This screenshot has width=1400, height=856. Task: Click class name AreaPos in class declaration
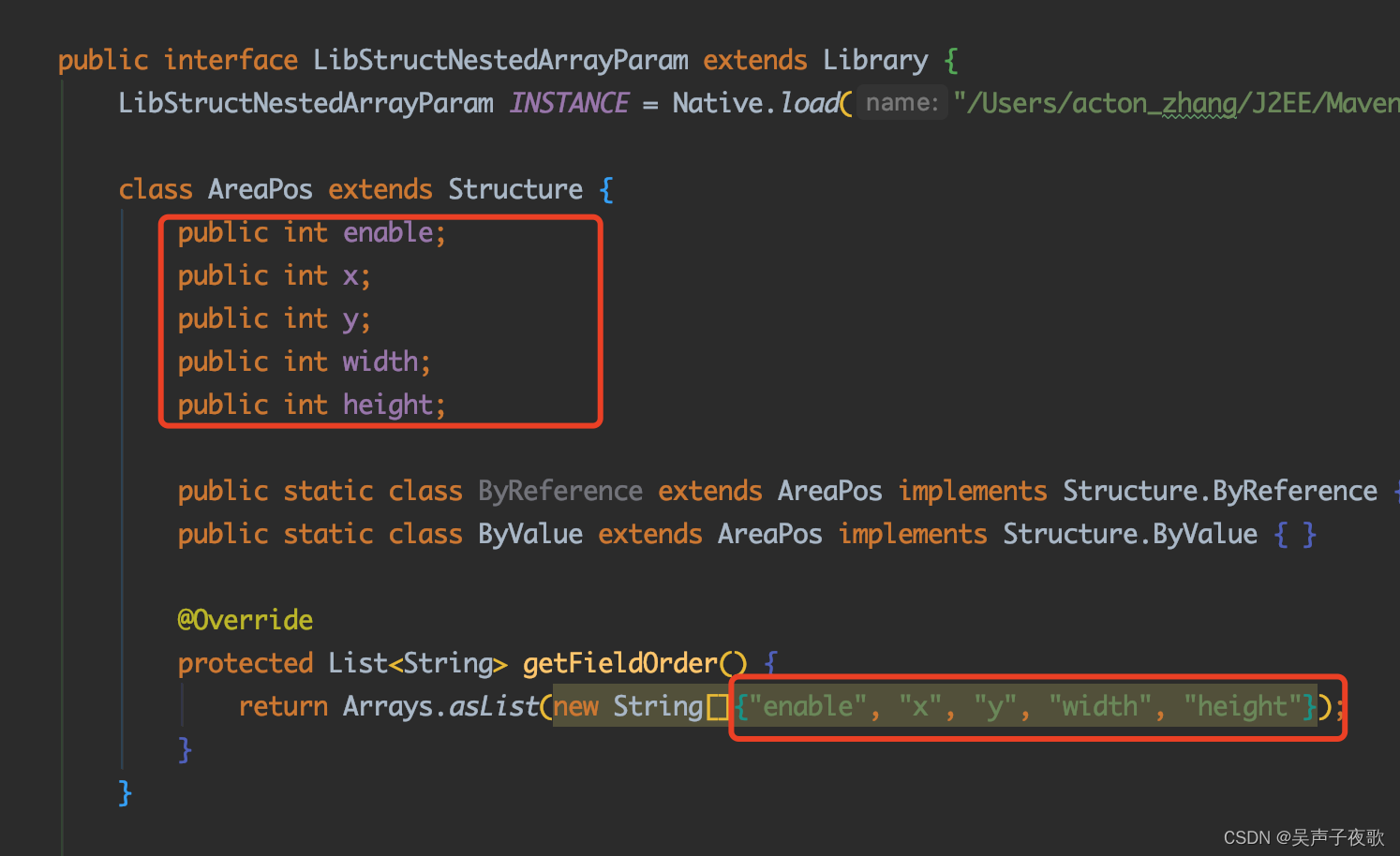tap(261, 189)
